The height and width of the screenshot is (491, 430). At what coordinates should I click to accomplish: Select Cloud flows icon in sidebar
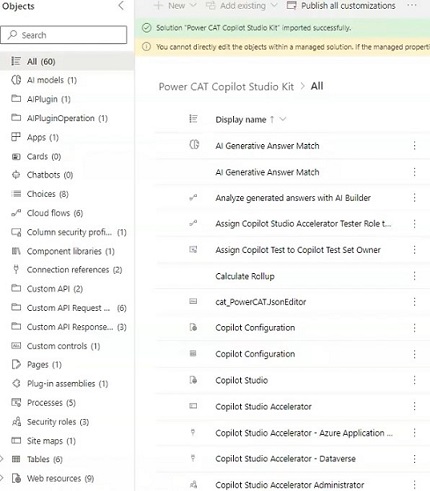click(x=16, y=213)
